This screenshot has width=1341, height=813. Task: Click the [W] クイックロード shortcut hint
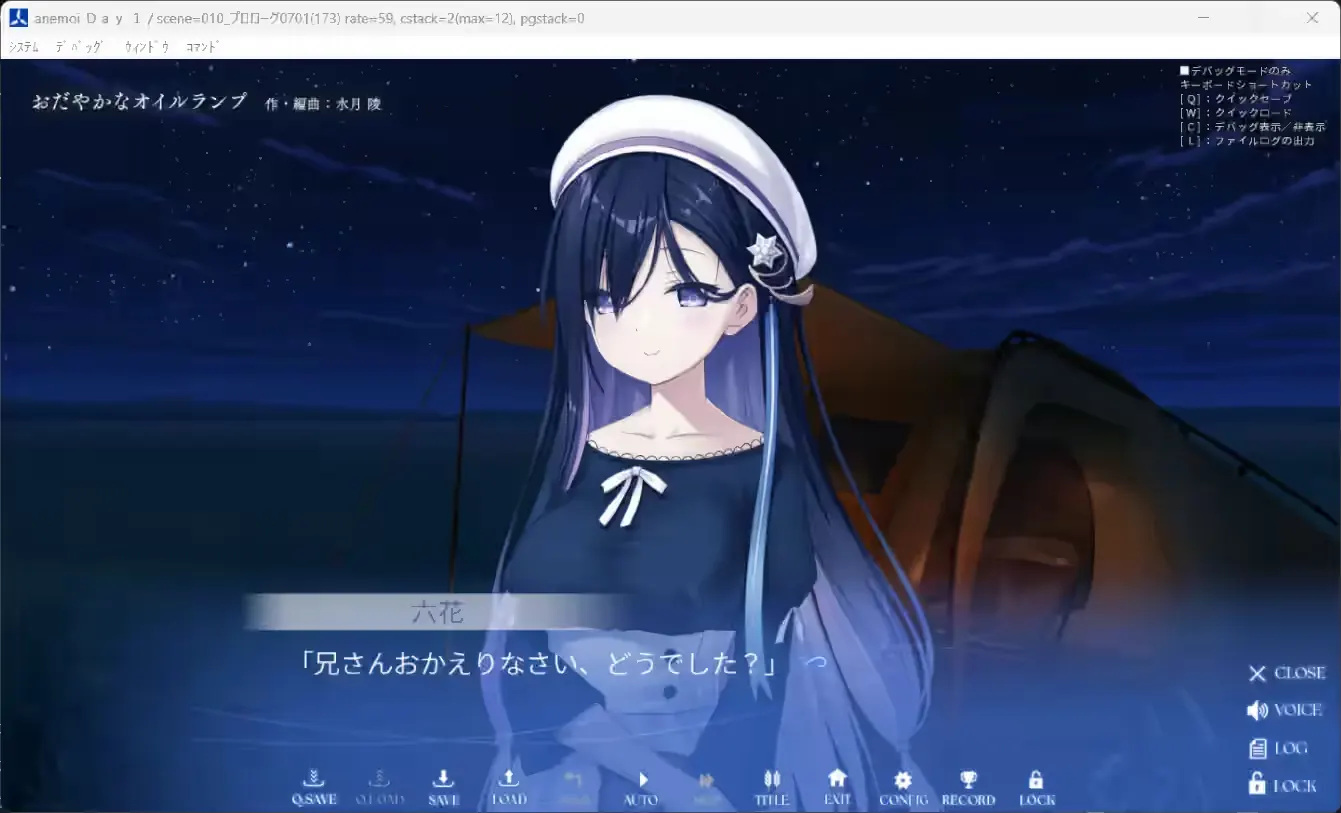click(1236, 113)
